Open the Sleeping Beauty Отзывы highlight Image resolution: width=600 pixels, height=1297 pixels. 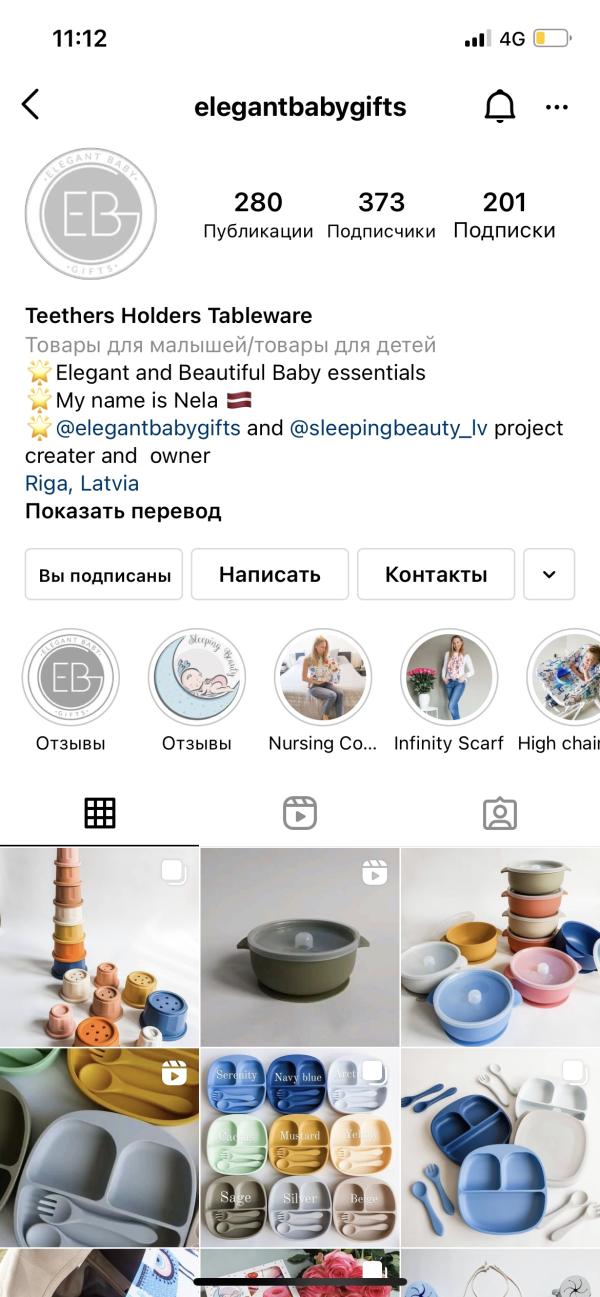click(x=197, y=690)
